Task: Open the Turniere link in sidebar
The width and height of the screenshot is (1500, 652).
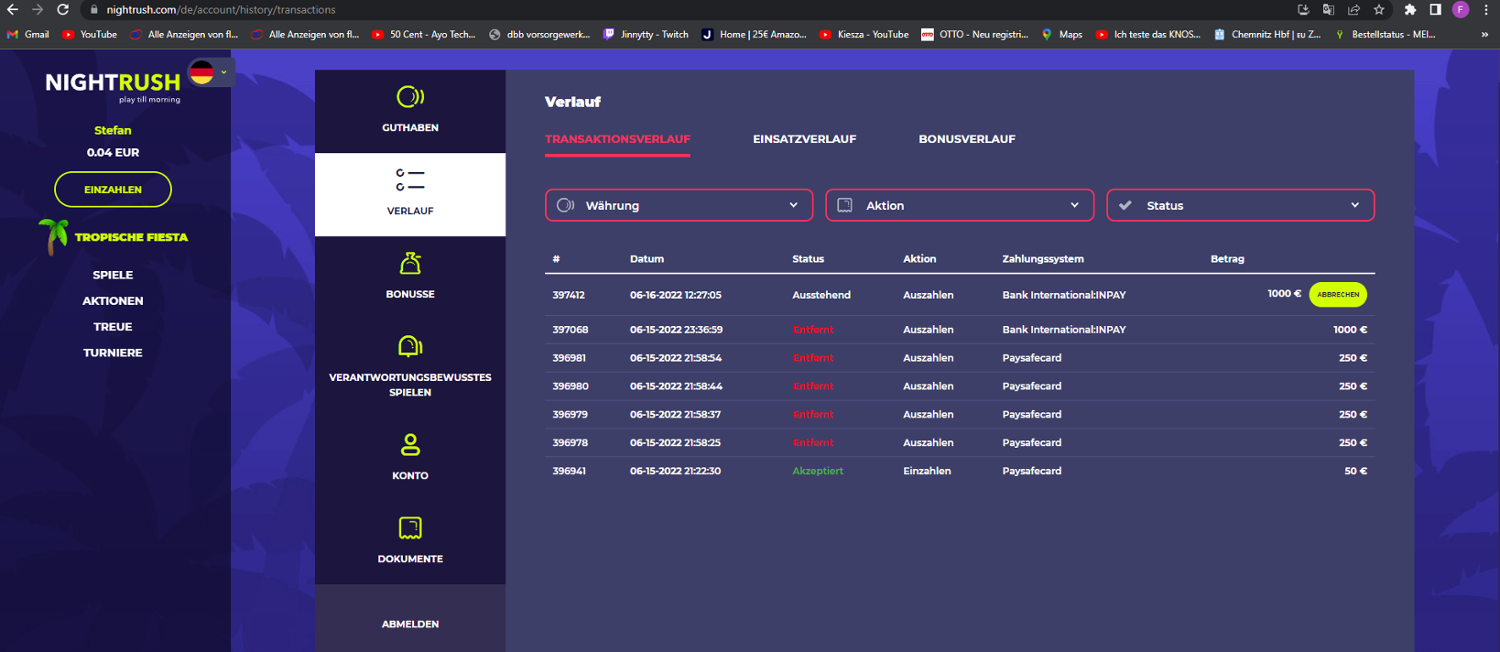Action: pyautogui.click(x=113, y=353)
